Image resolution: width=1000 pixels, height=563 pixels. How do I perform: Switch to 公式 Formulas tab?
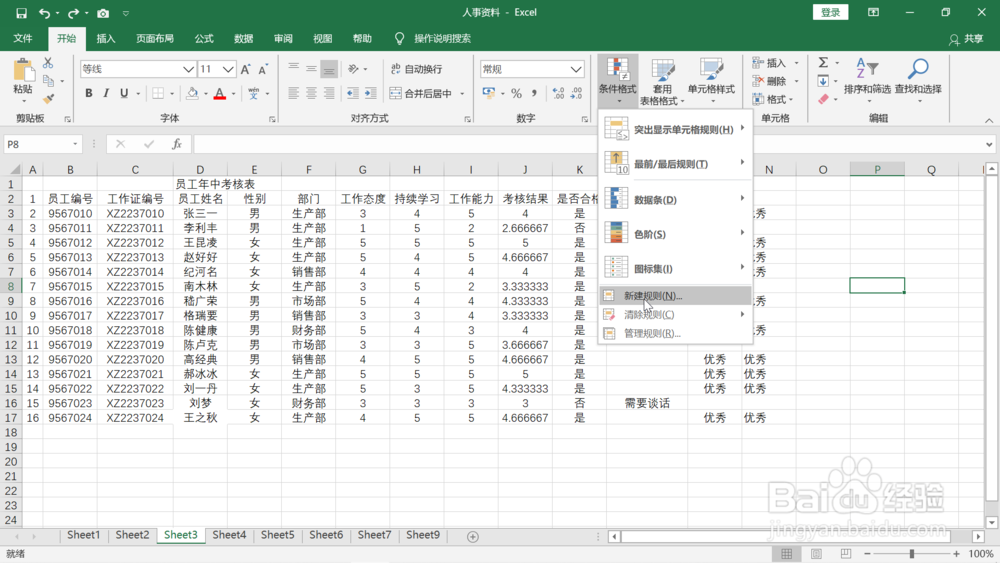pos(204,38)
